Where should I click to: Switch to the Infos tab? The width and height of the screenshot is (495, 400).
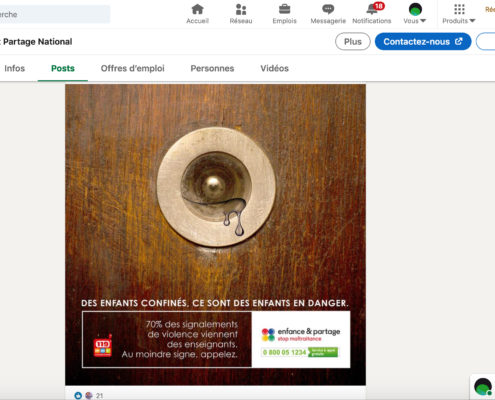tap(14, 68)
